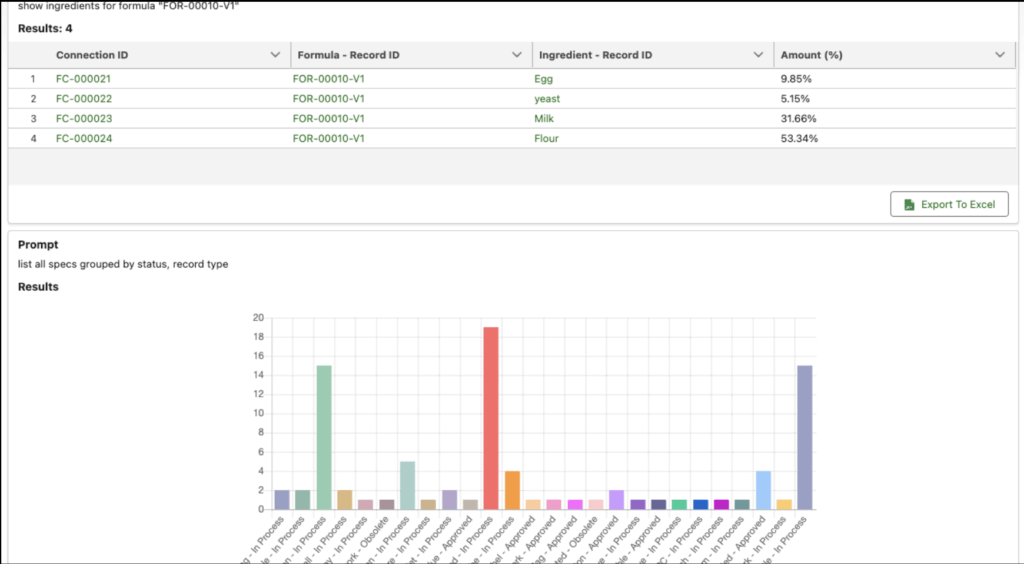Click the Excel file icon in export button
The height and width of the screenshot is (564, 1024).
coord(909,205)
